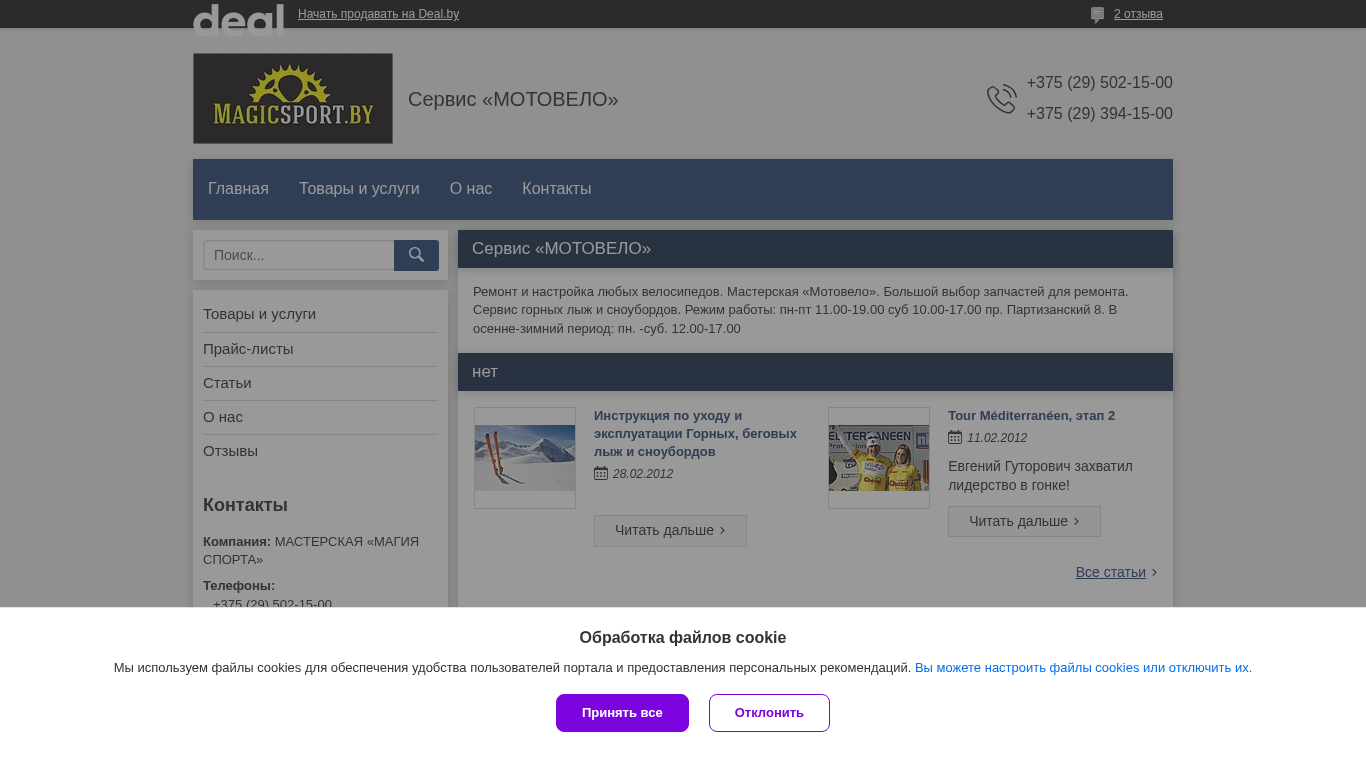Viewport: 1366px width, 768px height.
Task: Click the 'Отклонить' cookie button
Action: coord(769,713)
